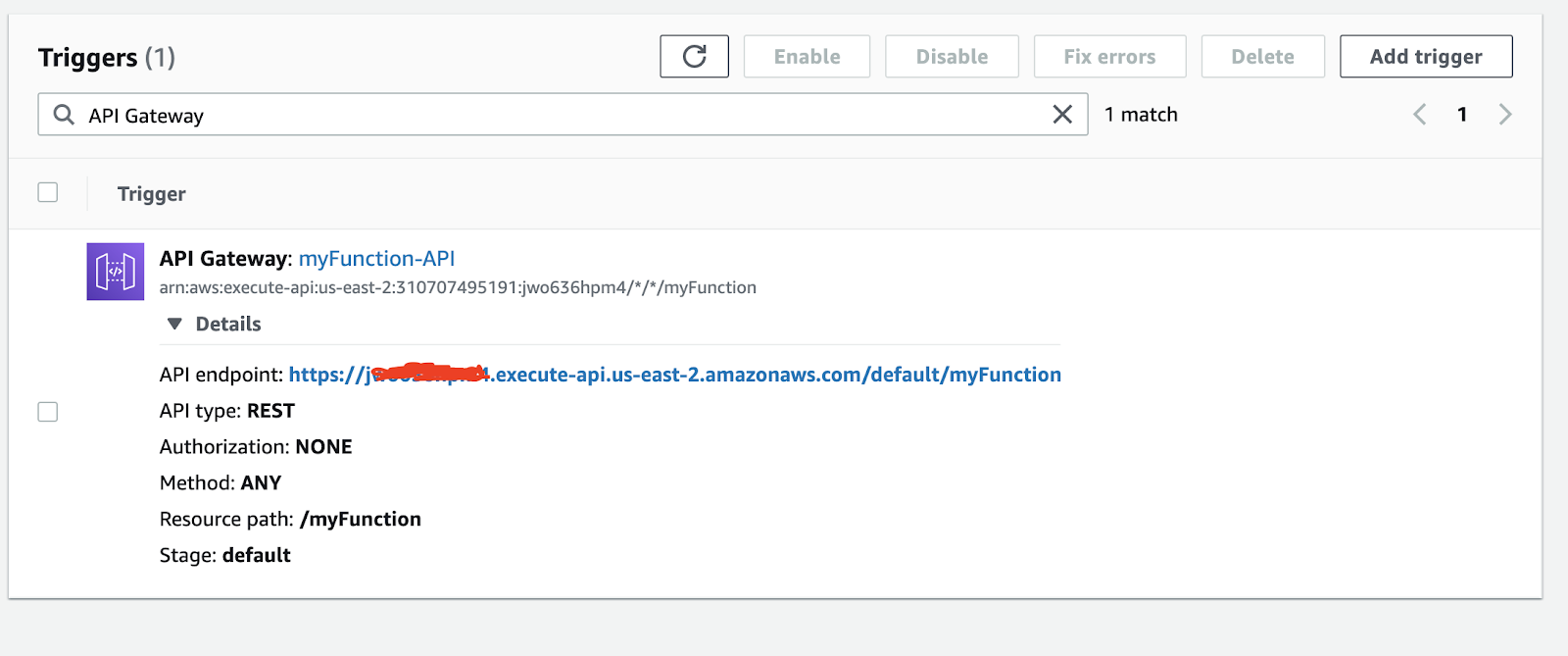Select page number 1
This screenshot has height=656, width=1568.
(1462, 115)
